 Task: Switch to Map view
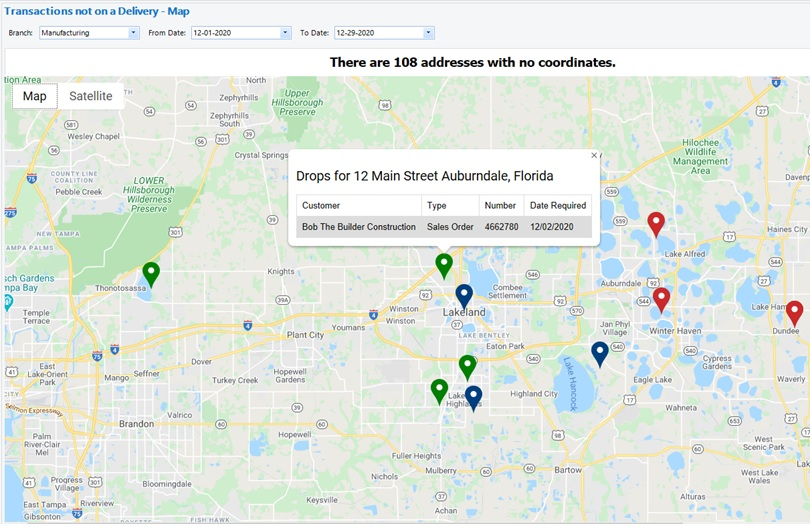click(35, 96)
